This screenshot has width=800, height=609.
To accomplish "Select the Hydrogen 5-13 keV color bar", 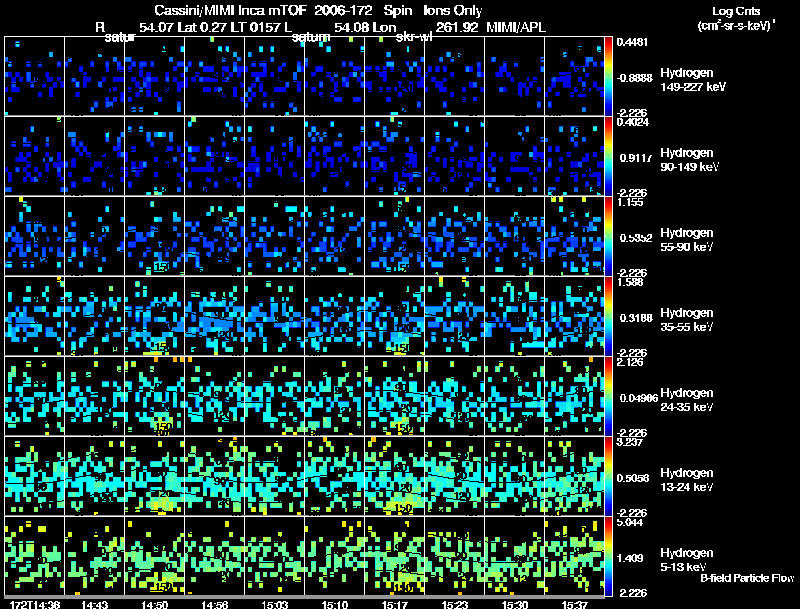I will pos(610,556).
